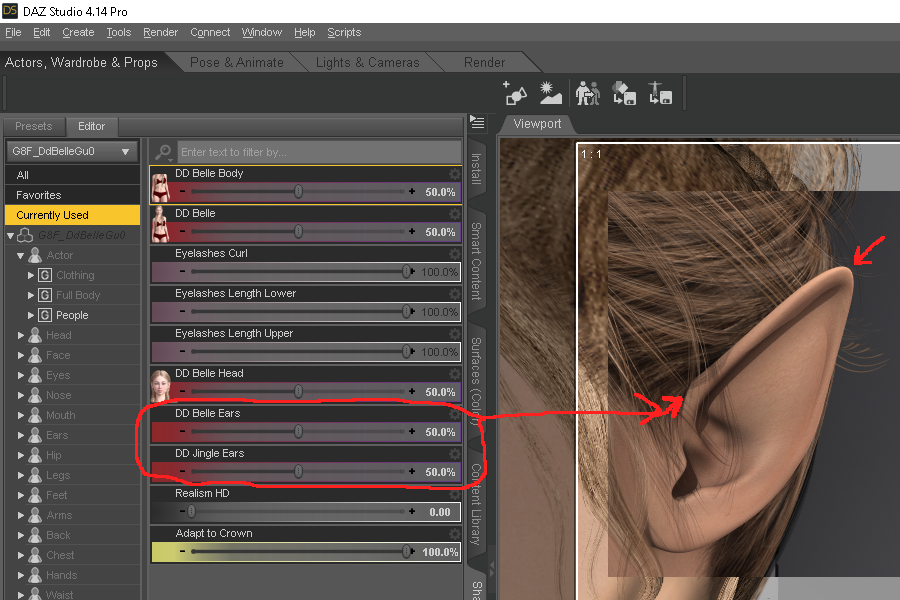This screenshot has width=900, height=600.
Task: Click the DD Belle Head face thumbnail
Action: click(x=161, y=385)
